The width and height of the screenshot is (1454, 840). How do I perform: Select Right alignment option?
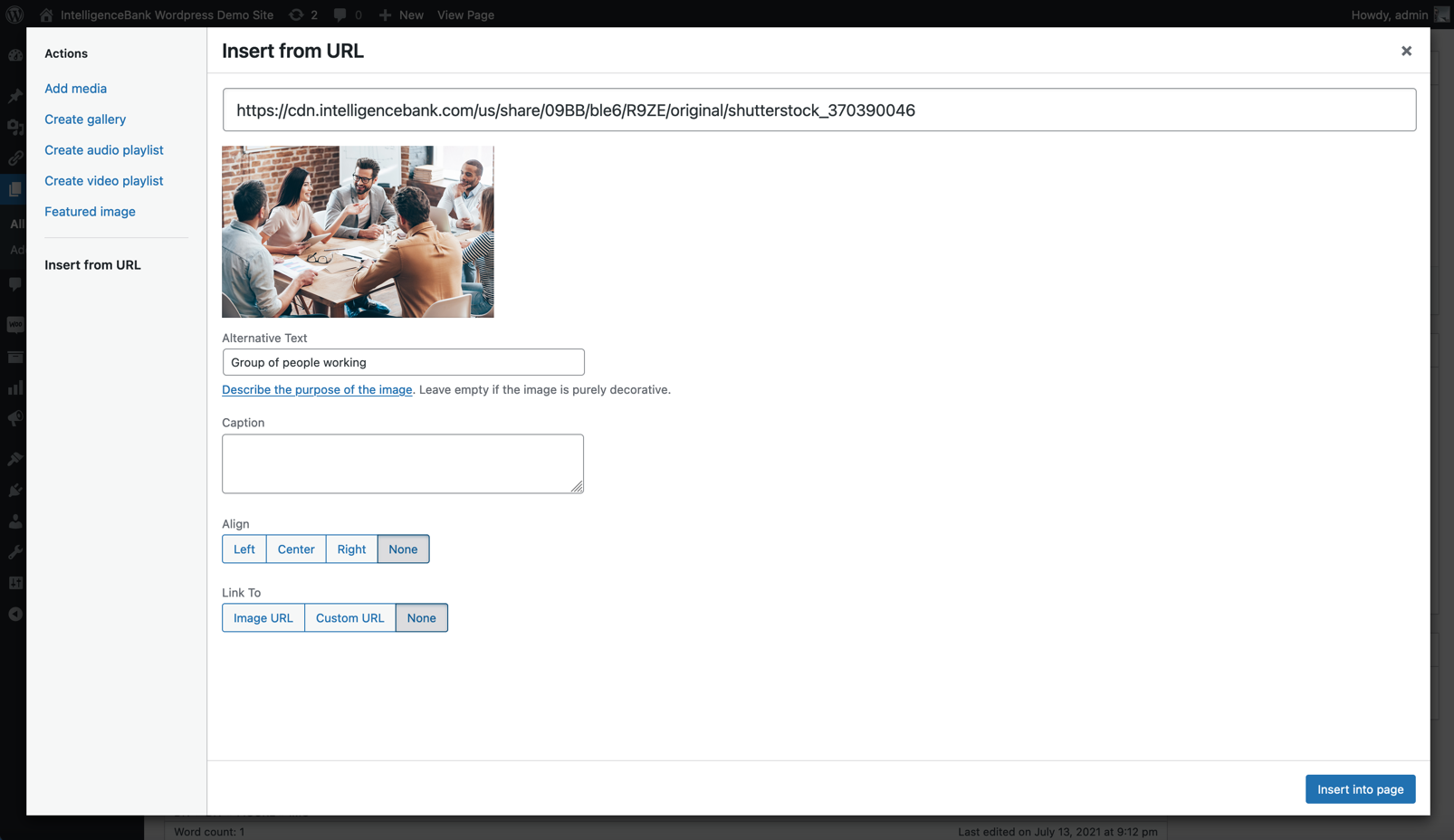351,549
